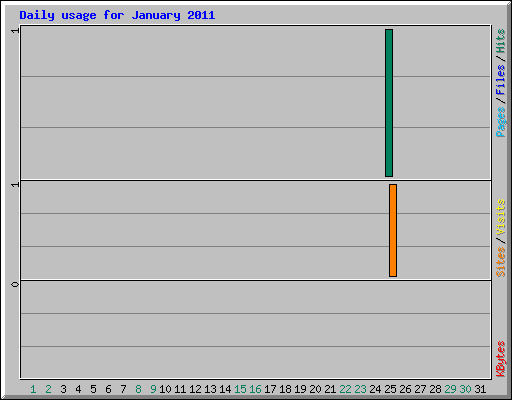This screenshot has width=512, height=400.
Task: Click day label '12' on the x-axis
Action: pyautogui.click(x=195, y=389)
